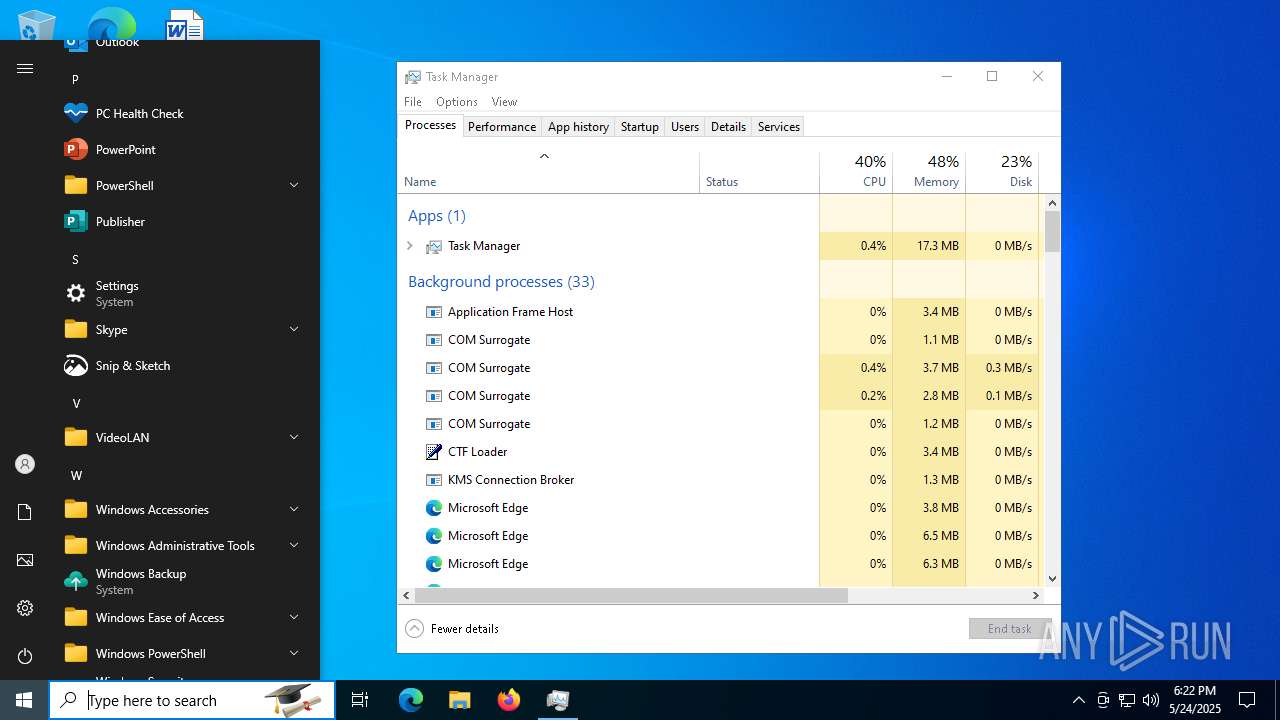
Task: Click the Windows Start button
Action: coord(24,700)
